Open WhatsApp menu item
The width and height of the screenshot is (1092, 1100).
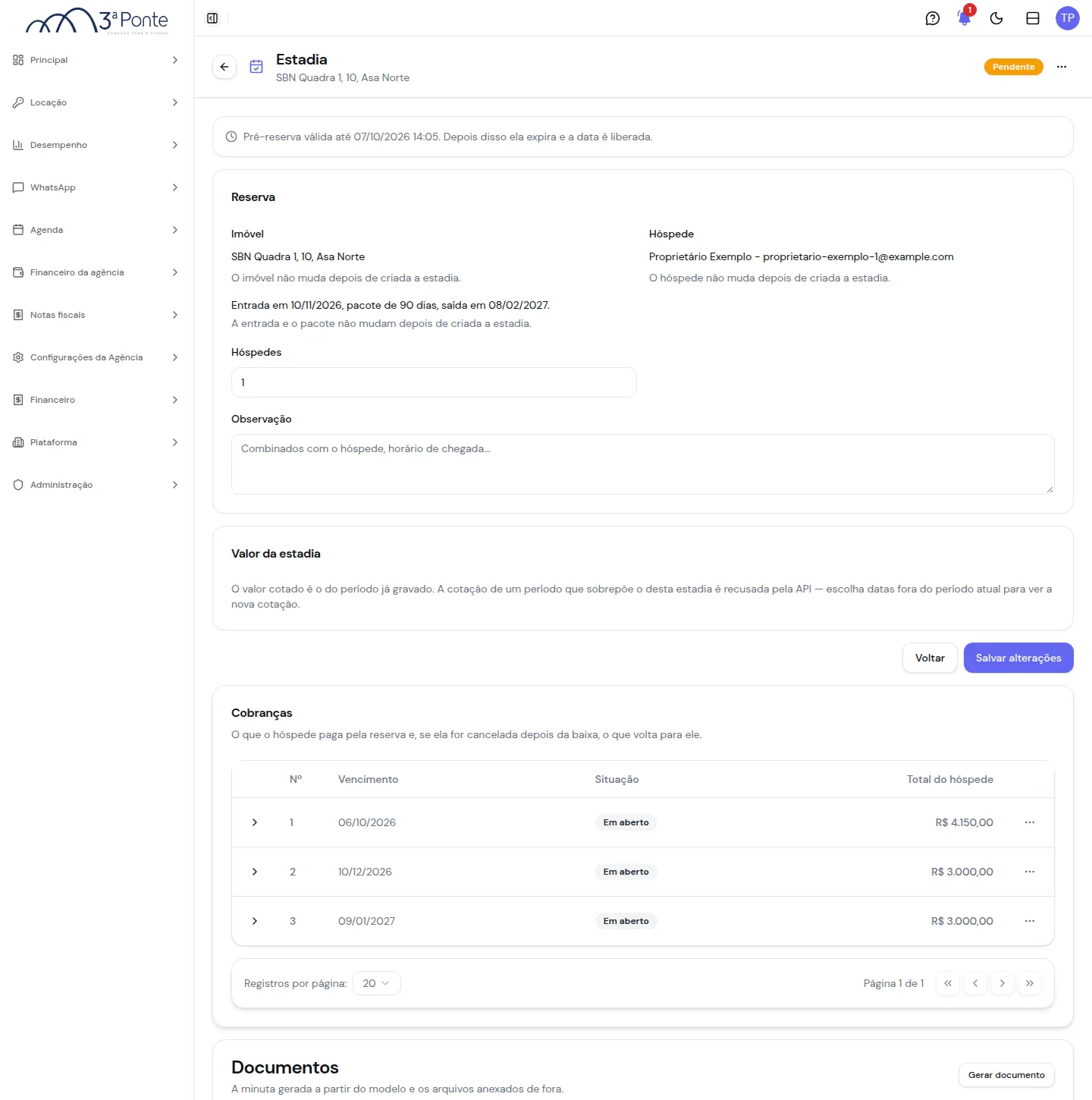(x=96, y=187)
